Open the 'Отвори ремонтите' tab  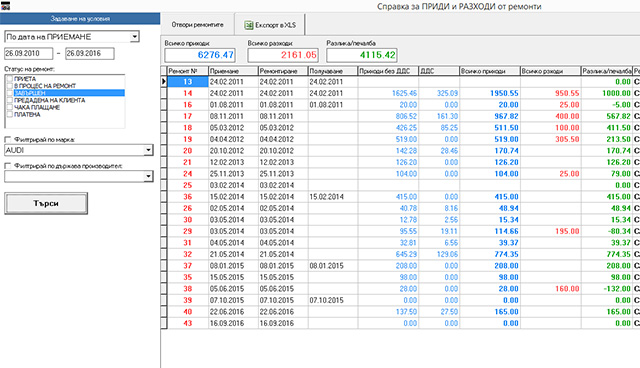coord(198,24)
